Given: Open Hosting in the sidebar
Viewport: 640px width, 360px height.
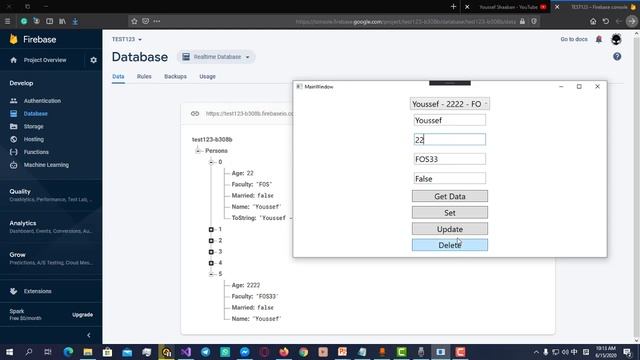Looking at the screenshot, I should tap(33, 139).
